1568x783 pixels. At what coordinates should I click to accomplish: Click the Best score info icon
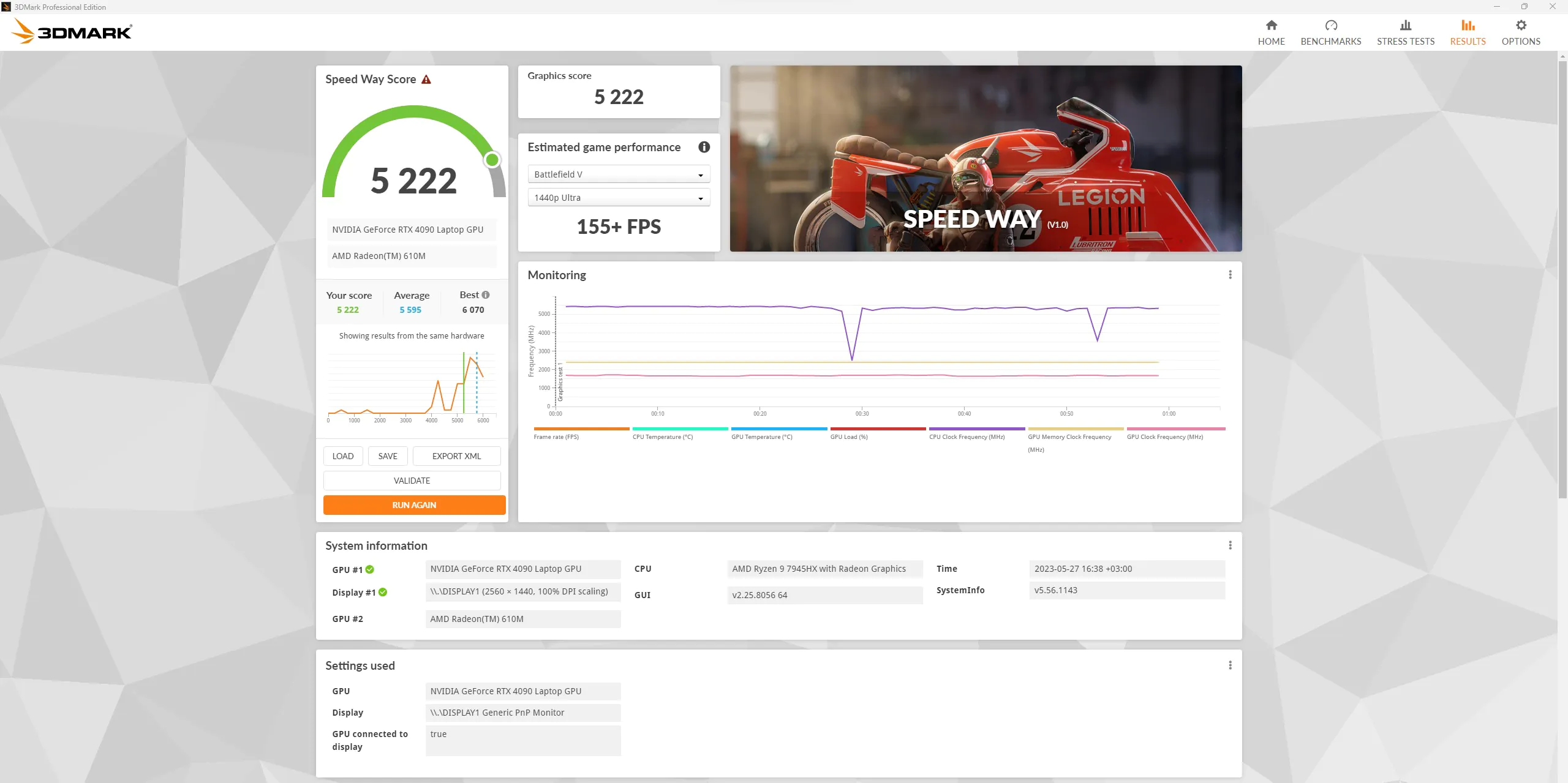[x=486, y=294]
